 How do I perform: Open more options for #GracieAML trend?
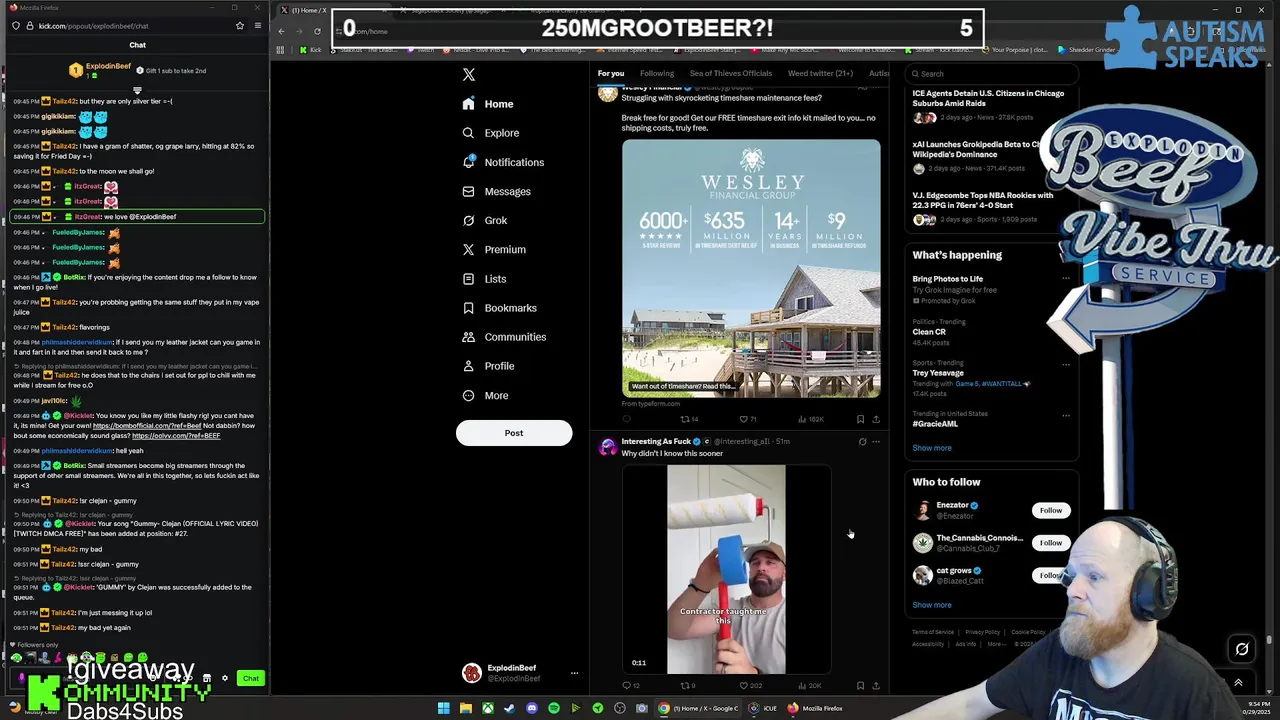(x=1066, y=415)
